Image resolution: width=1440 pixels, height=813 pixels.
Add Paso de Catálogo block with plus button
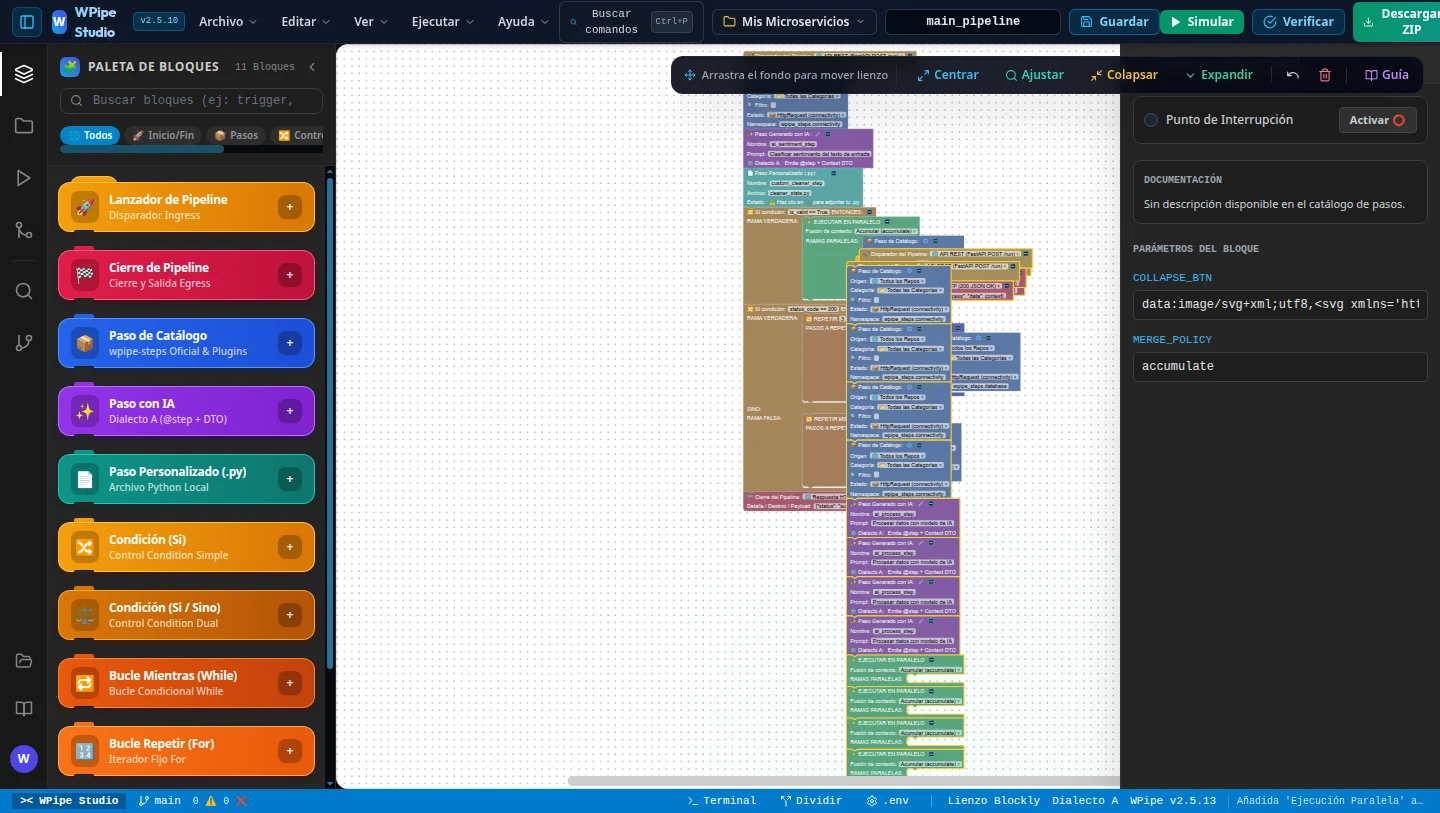290,343
